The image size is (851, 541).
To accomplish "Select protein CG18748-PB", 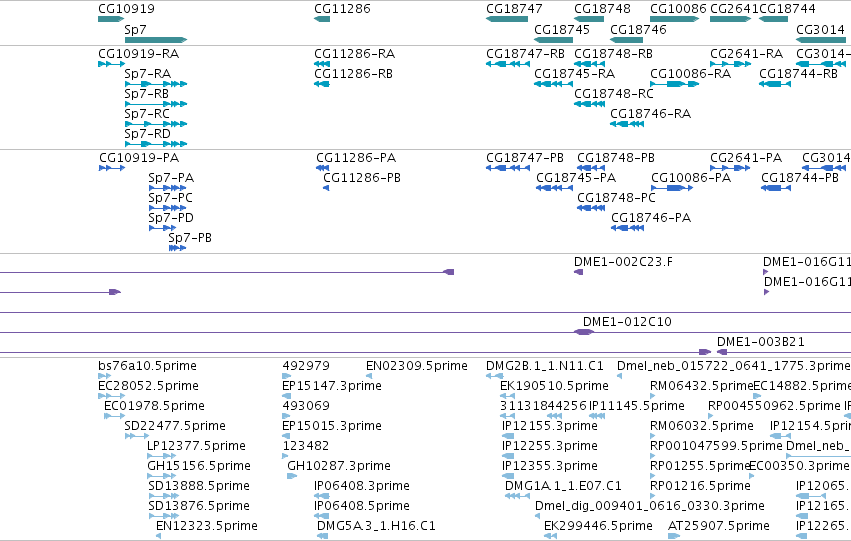I will 616,158.
